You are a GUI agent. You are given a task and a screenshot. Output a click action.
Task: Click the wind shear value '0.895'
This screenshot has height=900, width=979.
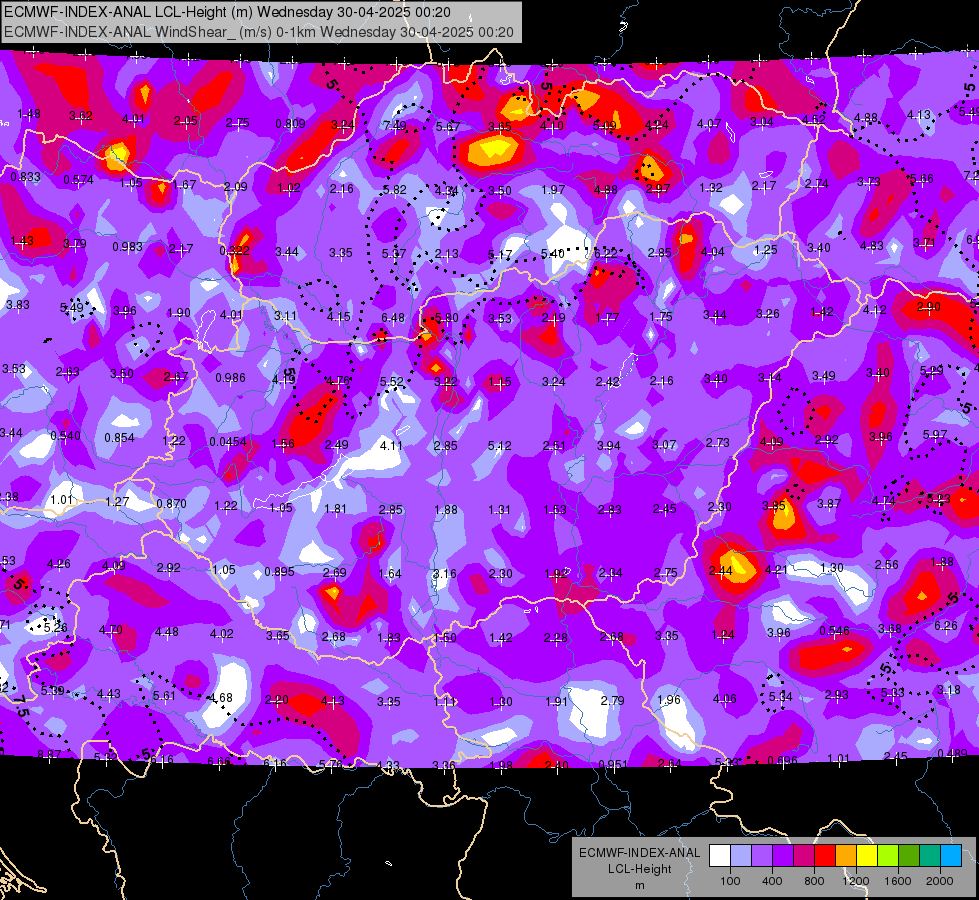[x=279, y=571]
